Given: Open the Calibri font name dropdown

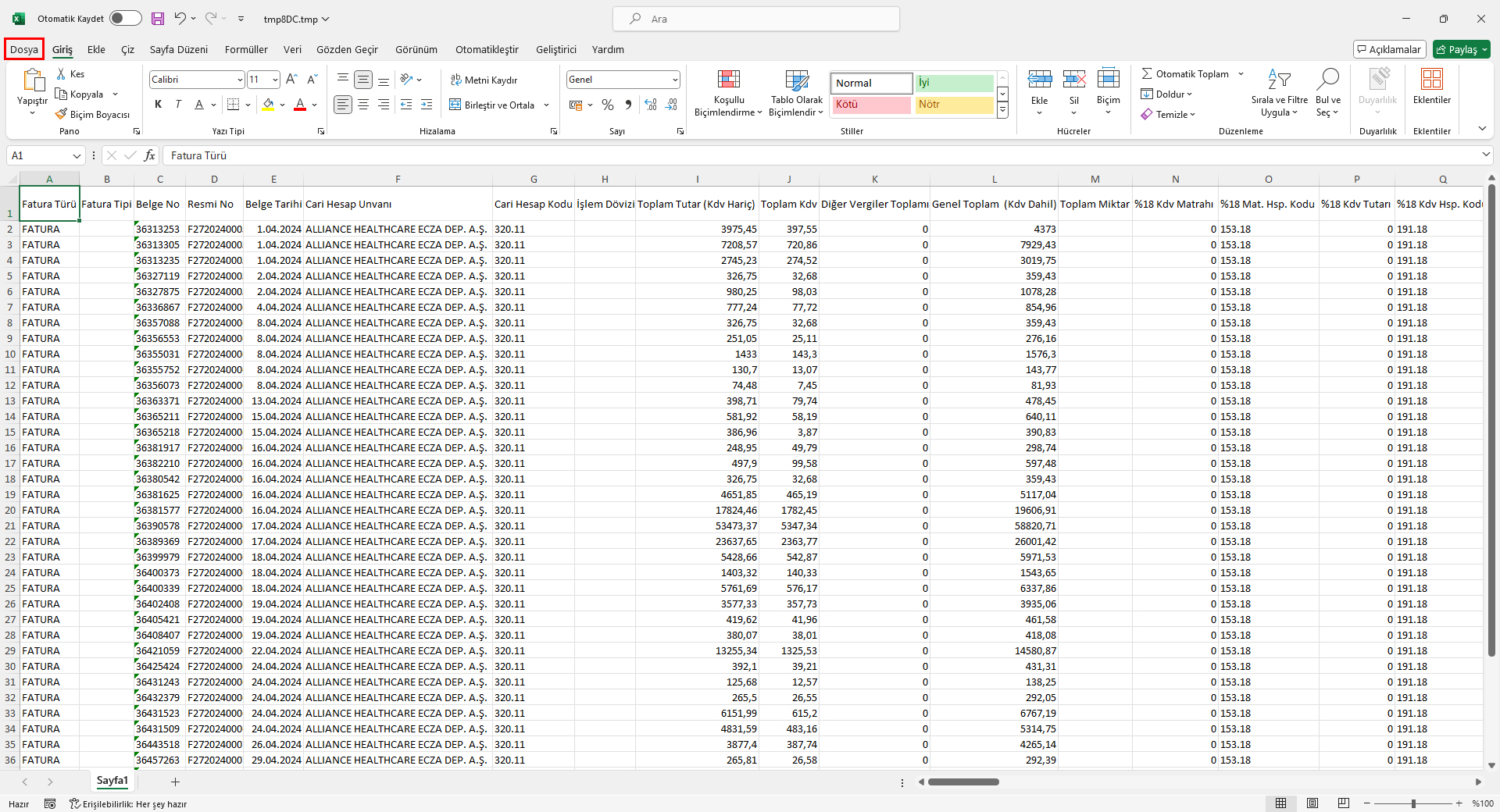Looking at the screenshot, I should tap(240, 80).
